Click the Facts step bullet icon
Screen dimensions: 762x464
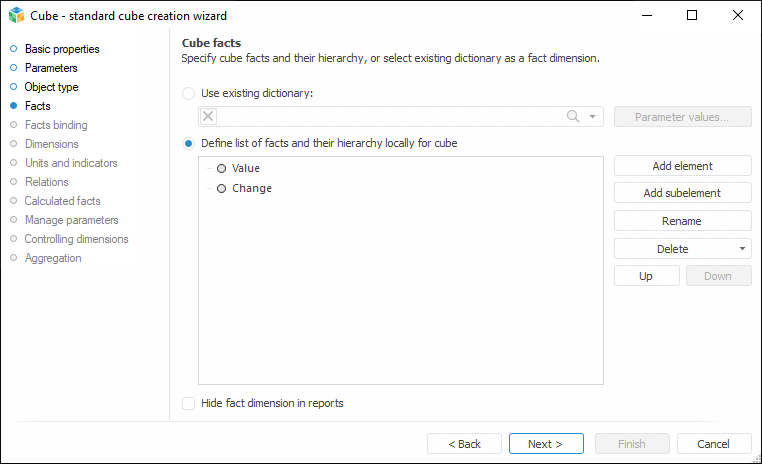pyautogui.click(x=14, y=106)
